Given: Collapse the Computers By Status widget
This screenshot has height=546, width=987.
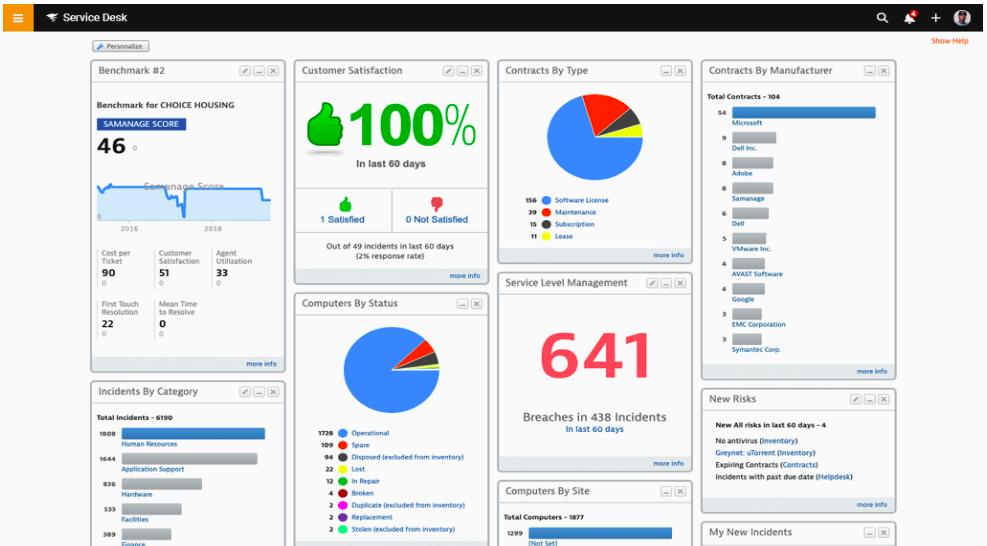Looking at the screenshot, I should click(x=462, y=304).
